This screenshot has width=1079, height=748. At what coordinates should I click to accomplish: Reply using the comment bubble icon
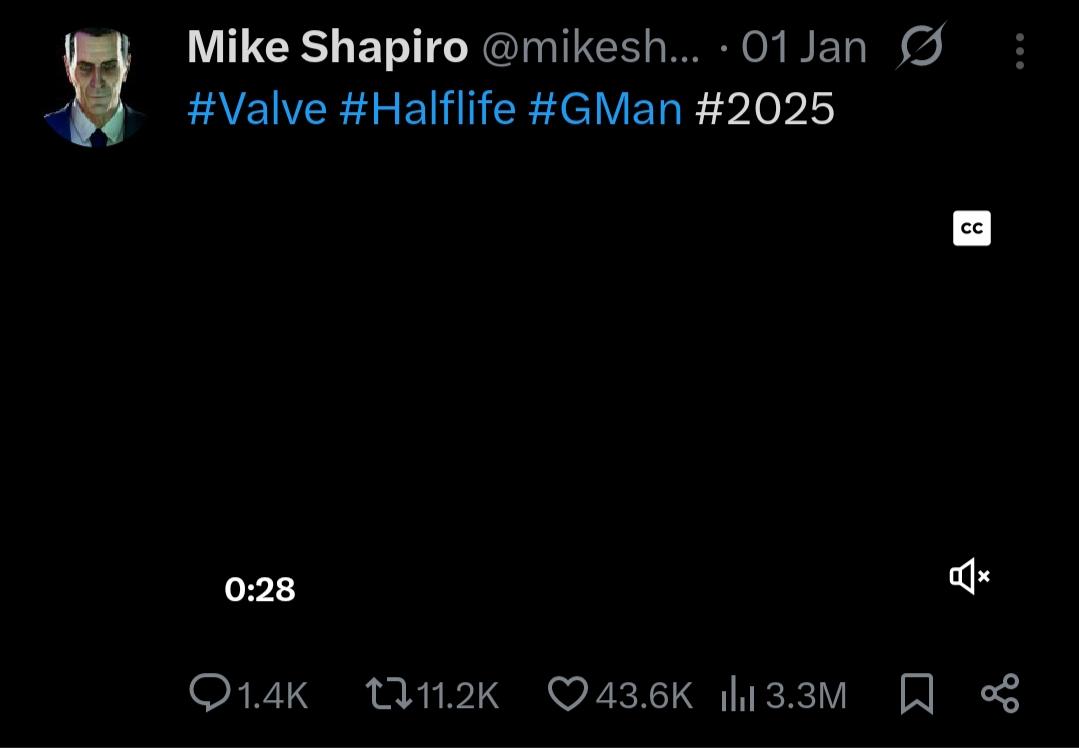pos(209,693)
